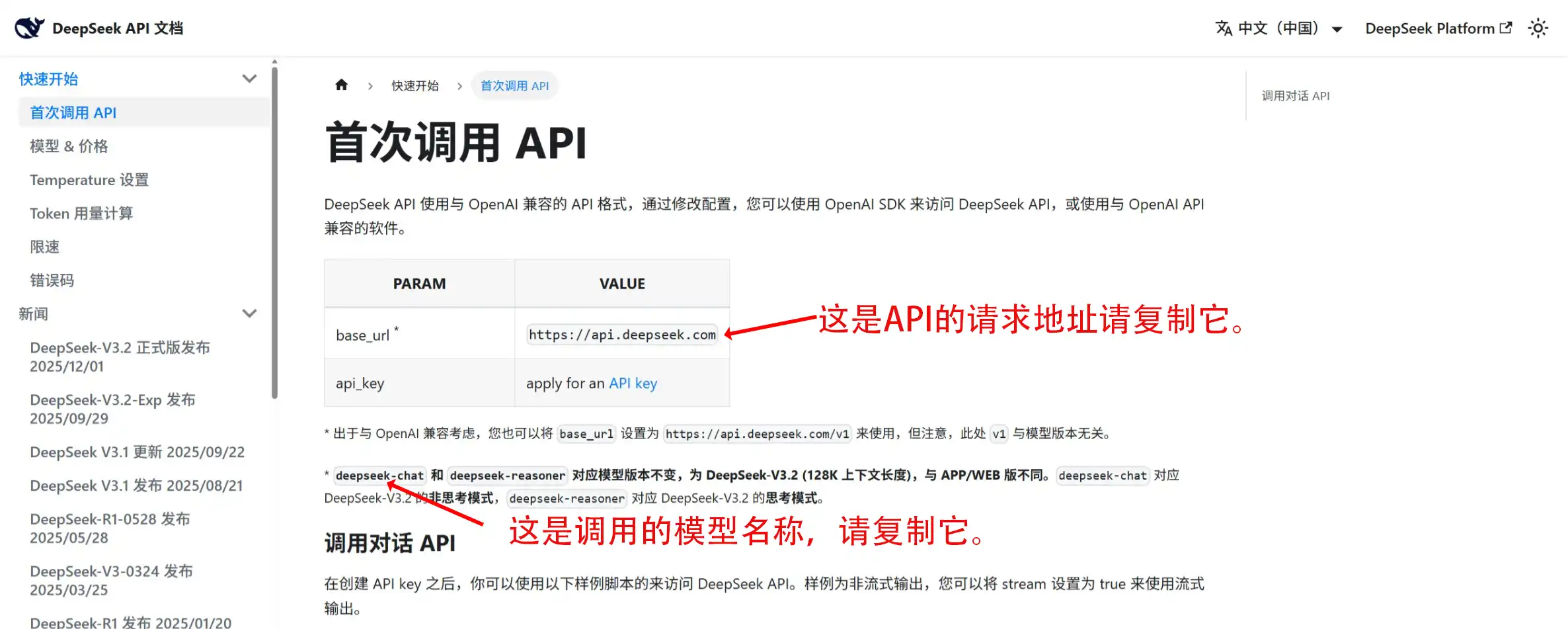This screenshot has height=629, width=1568.
Task: Open DeepSeek-V3.2-Exp 发布 2025/09/29 news
Action: click(x=112, y=409)
